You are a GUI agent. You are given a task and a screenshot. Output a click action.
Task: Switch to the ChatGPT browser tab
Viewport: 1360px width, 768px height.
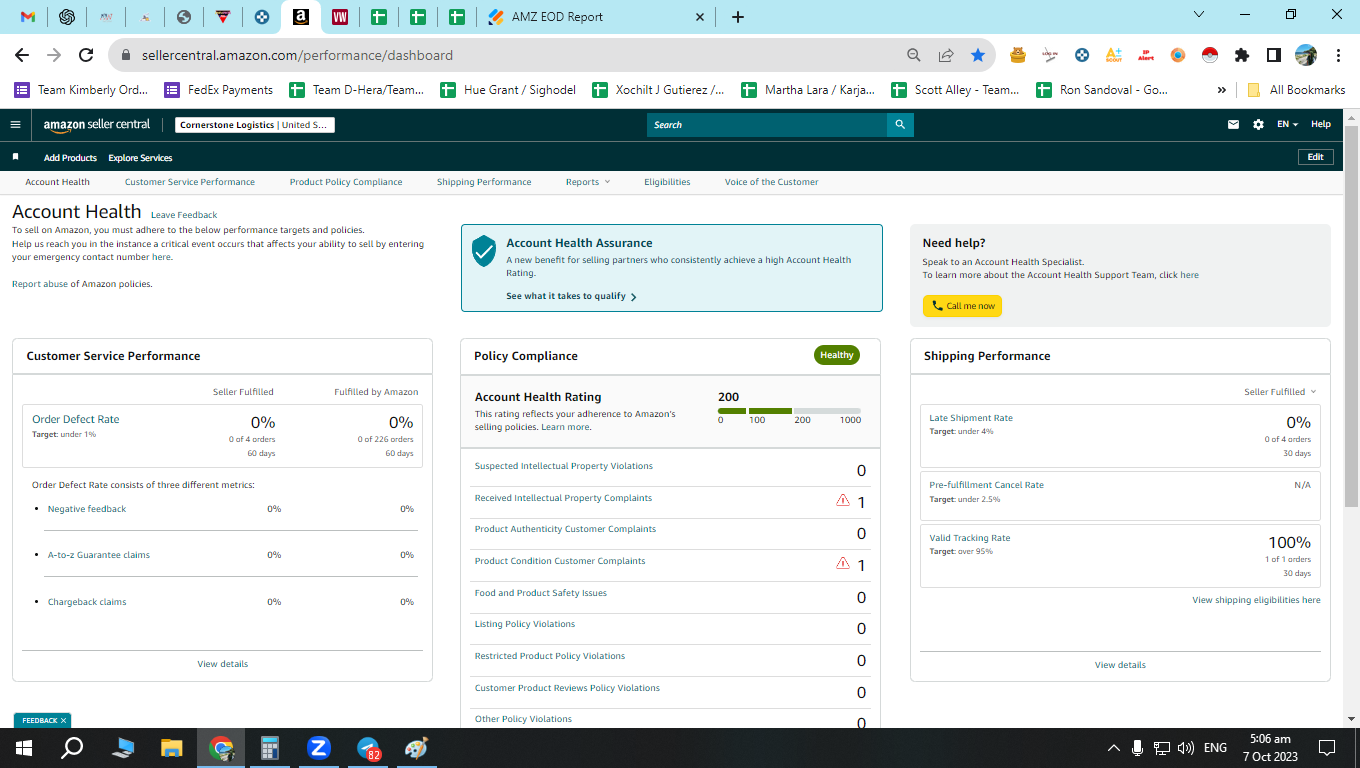pos(67,17)
